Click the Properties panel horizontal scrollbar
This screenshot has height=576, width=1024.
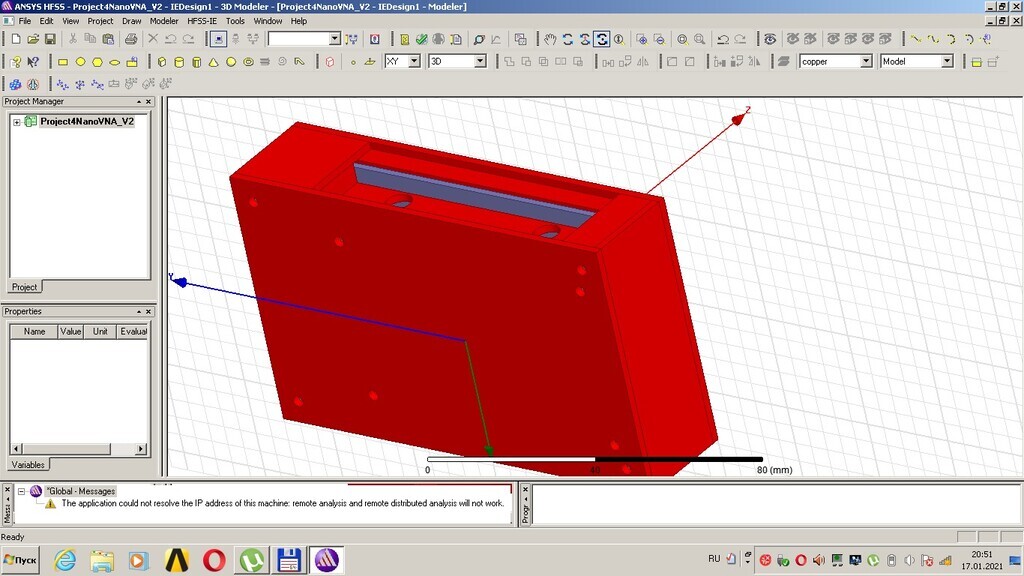78,449
